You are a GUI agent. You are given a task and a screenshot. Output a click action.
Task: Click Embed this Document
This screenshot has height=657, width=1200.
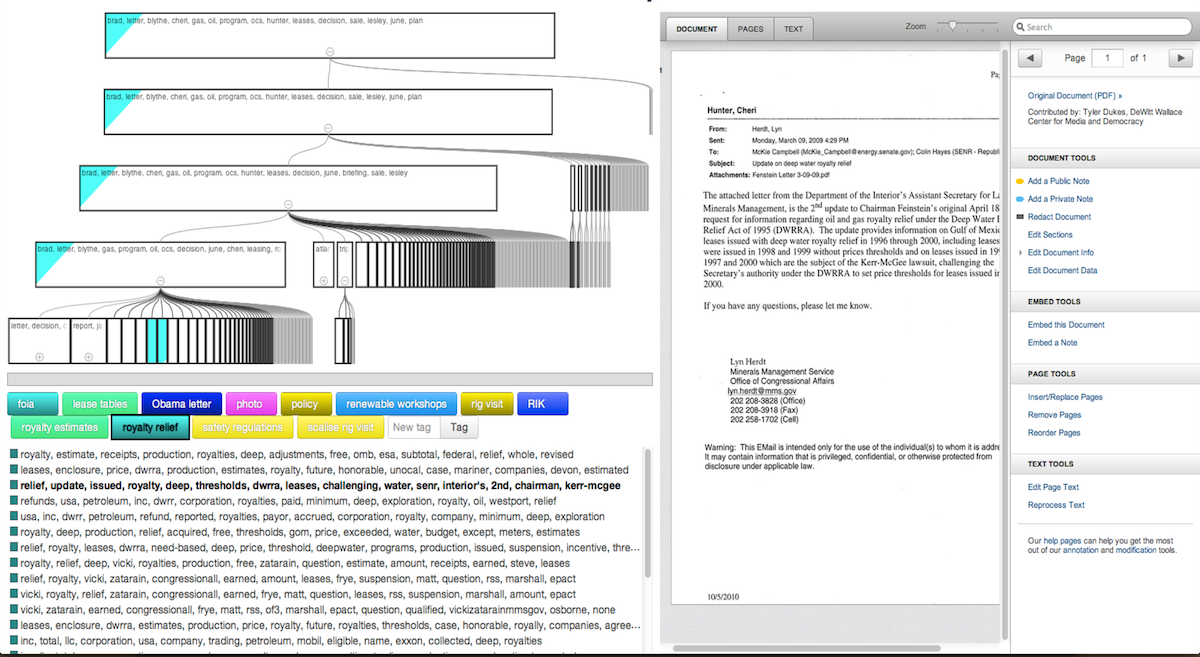click(1066, 325)
